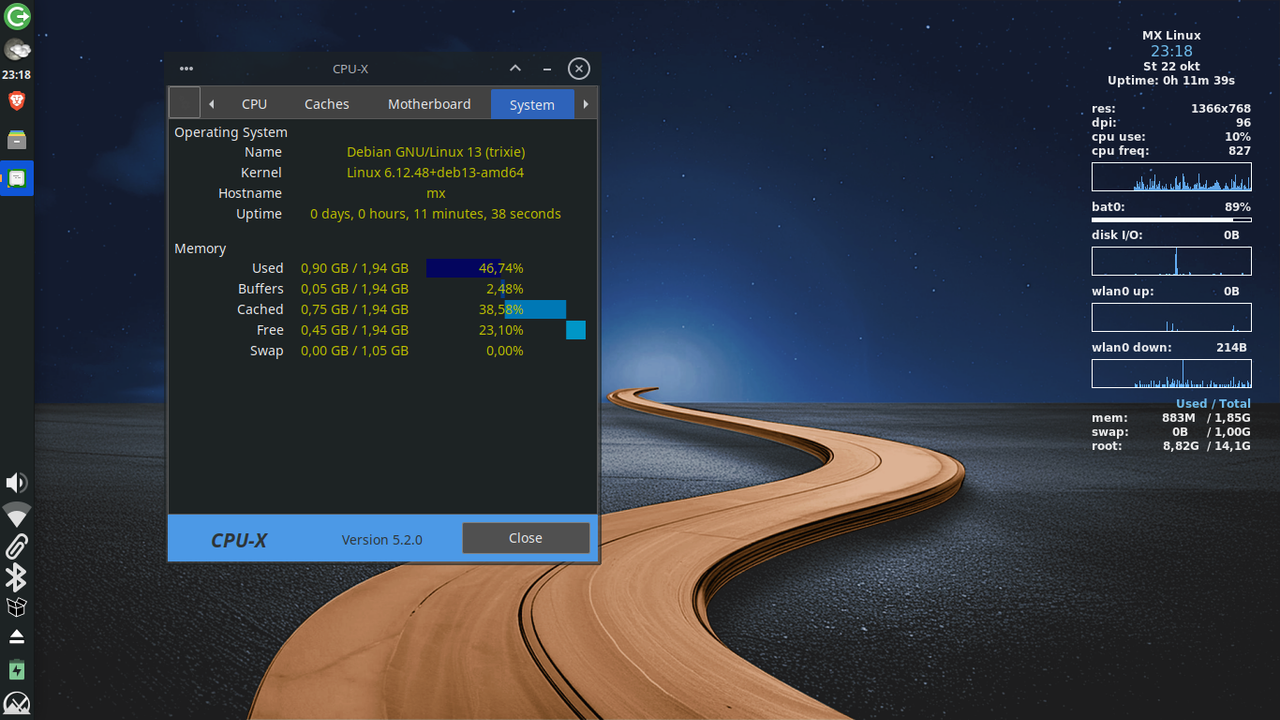Toggle Wi-Fi via the network icon

pos(16,514)
